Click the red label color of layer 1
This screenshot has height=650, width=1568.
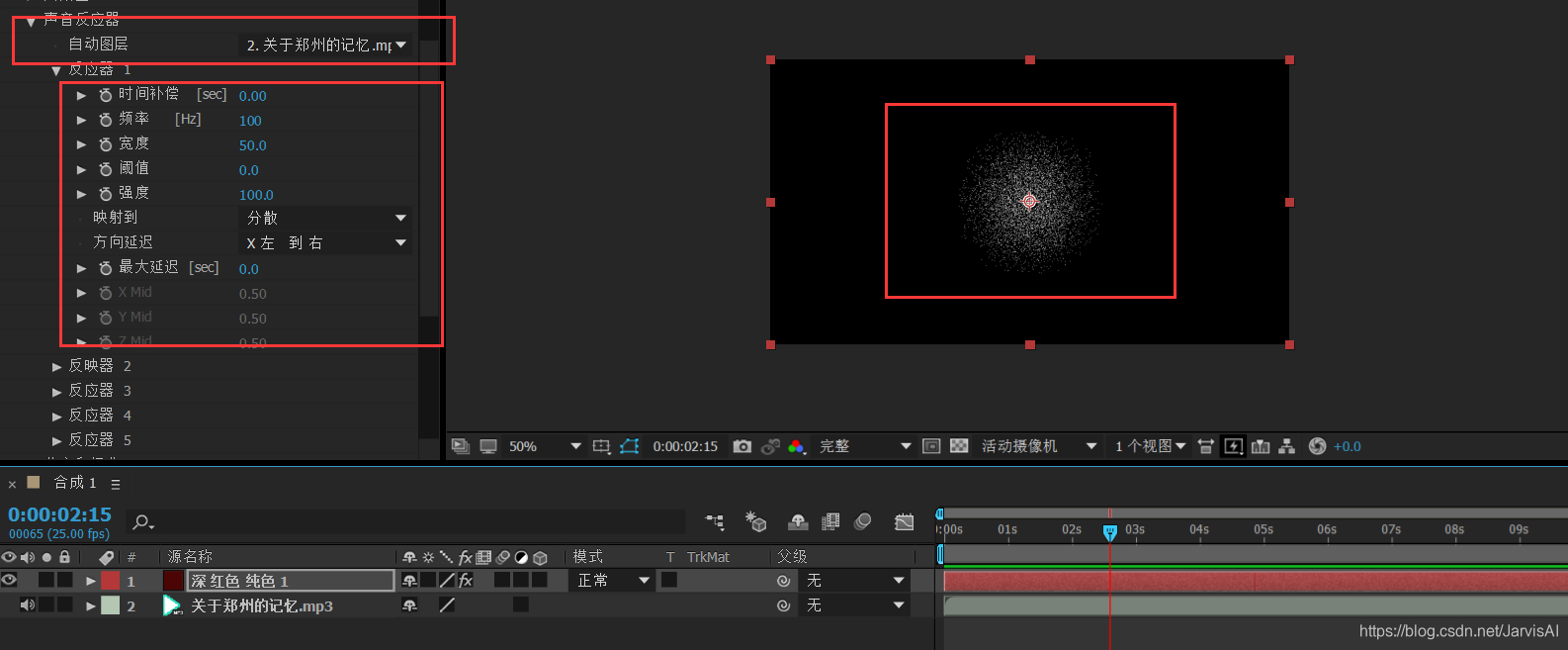(110, 581)
